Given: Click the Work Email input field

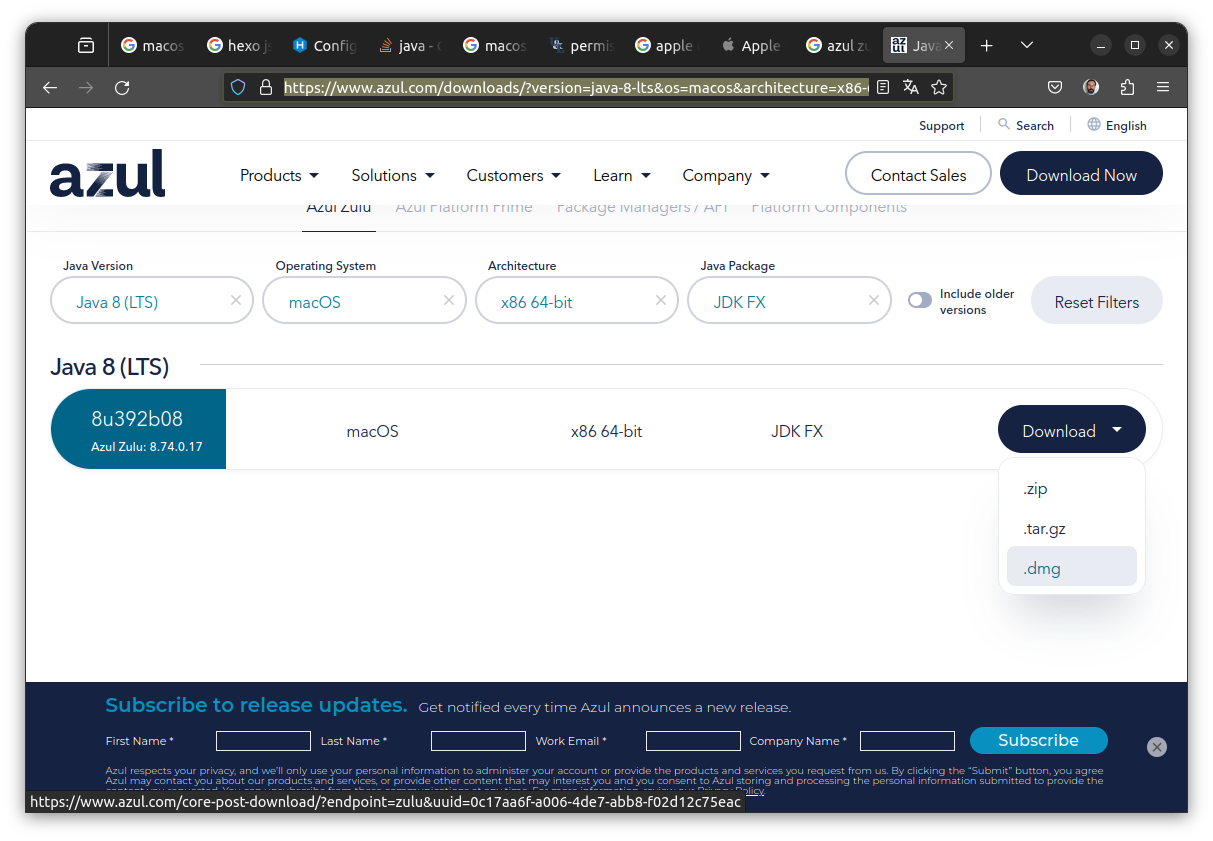Looking at the screenshot, I should coord(692,741).
